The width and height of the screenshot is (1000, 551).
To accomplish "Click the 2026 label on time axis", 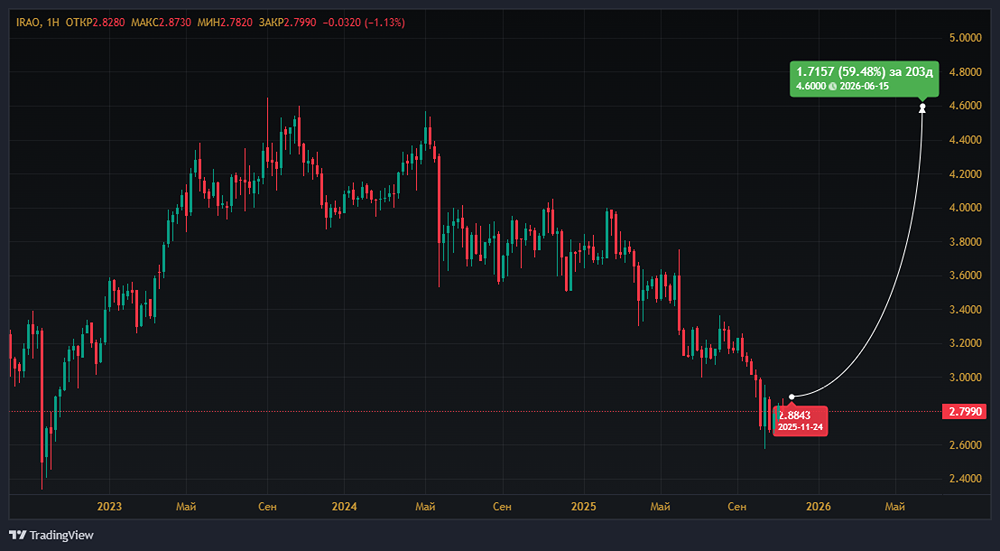I will (818, 507).
